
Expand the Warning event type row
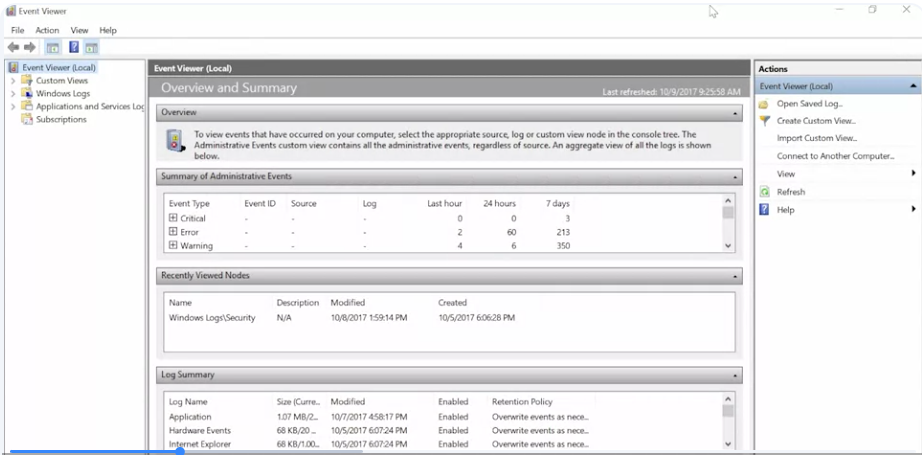click(173, 246)
